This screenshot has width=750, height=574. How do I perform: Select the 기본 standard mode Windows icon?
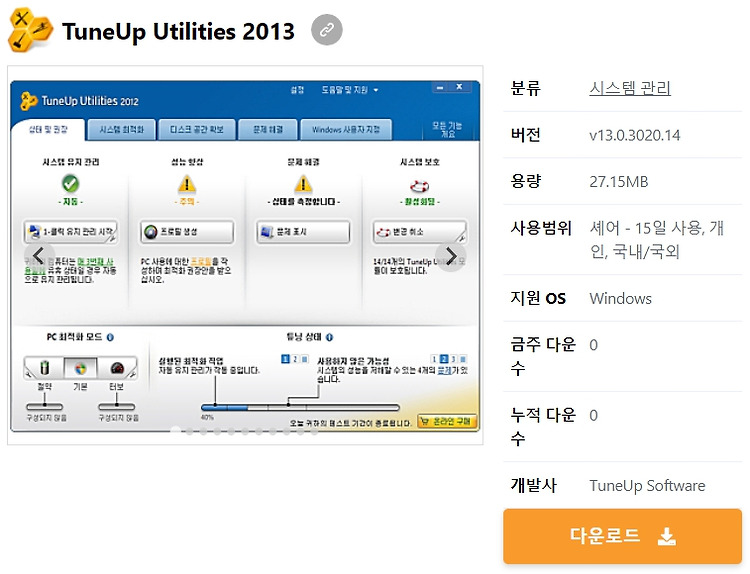coord(80,368)
